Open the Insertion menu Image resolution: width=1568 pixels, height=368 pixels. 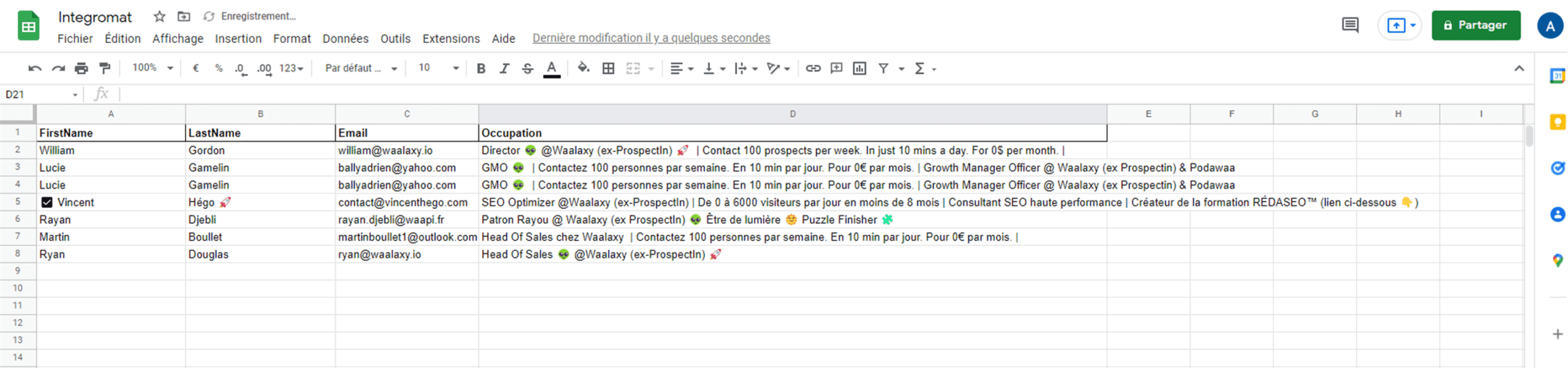tap(238, 39)
